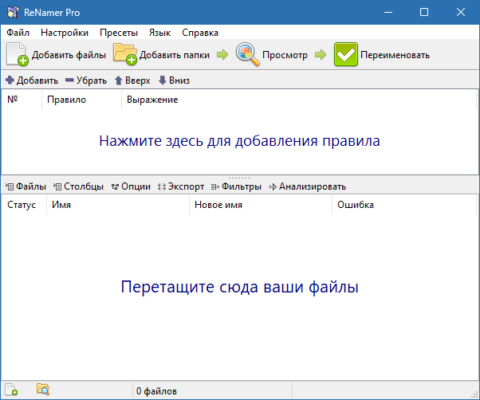Open the Фильтры dropdown

(241, 186)
